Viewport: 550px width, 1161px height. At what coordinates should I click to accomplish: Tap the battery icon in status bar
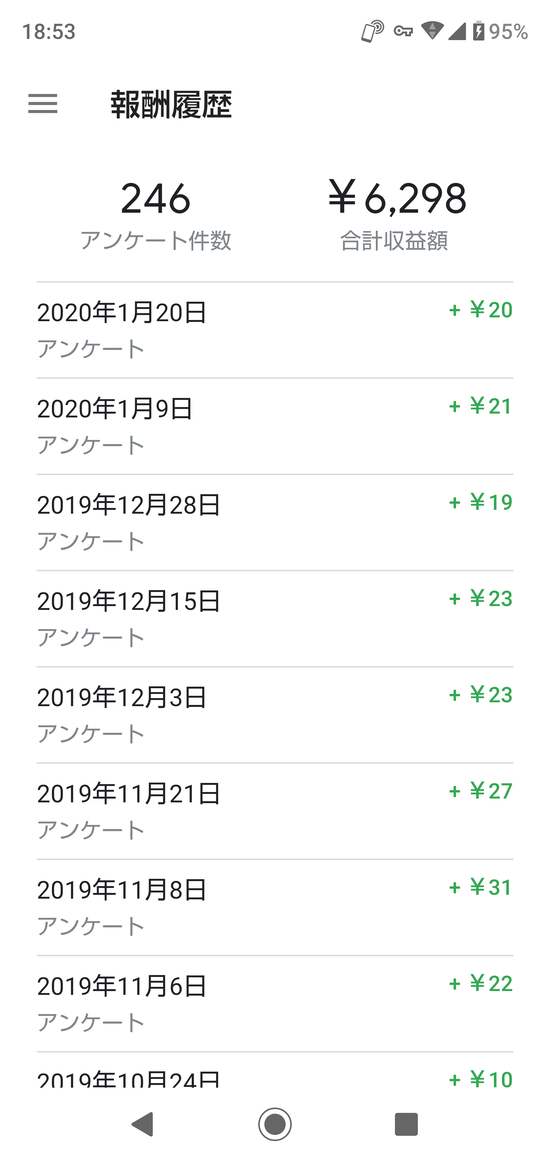478,31
